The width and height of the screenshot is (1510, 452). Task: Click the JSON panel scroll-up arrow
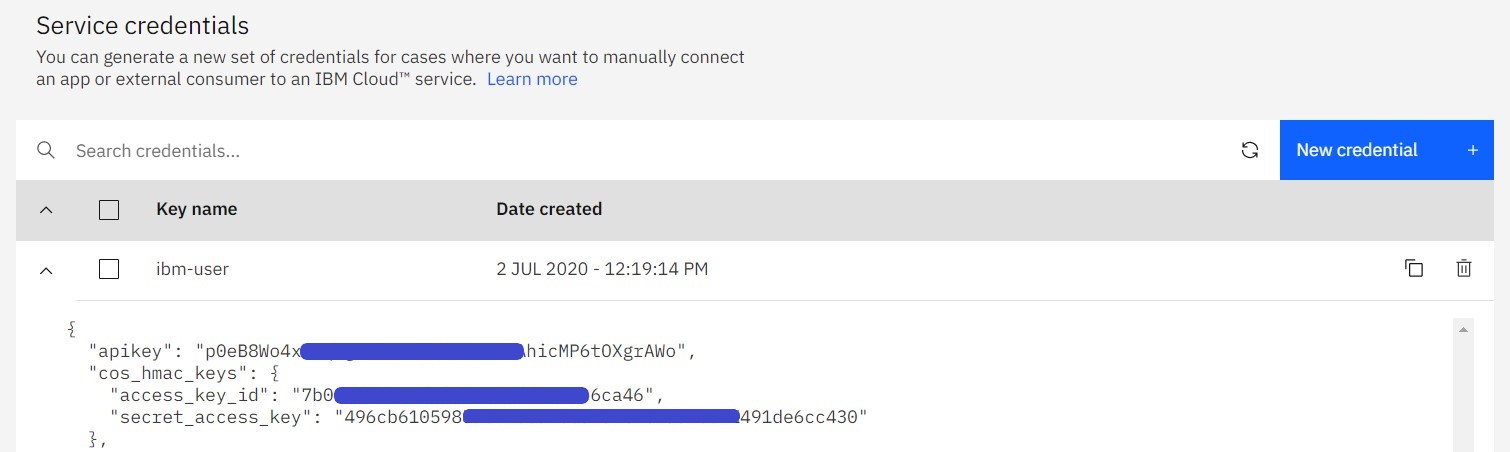point(1463,329)
